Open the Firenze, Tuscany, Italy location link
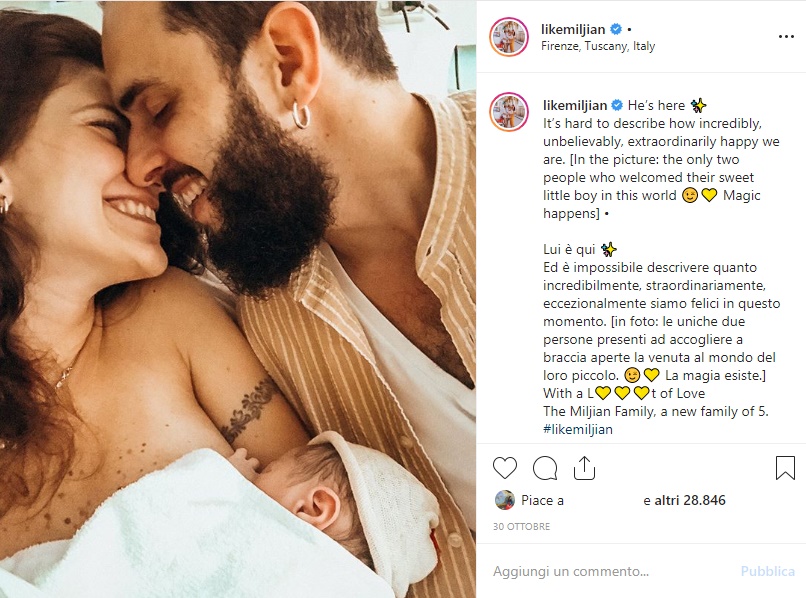The width and height of the screenshot is (806, 598). tap(598, 46)
